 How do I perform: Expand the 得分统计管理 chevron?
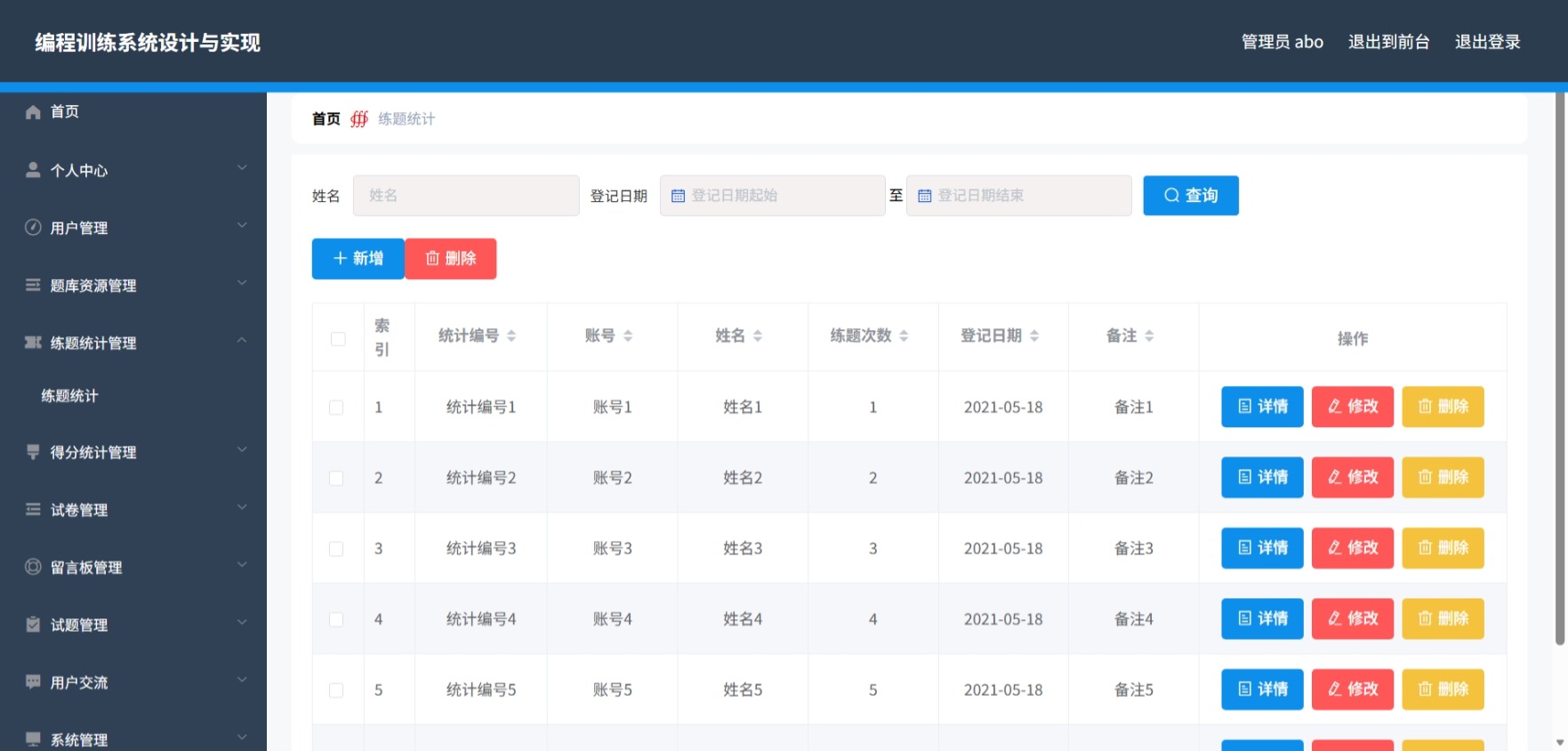242,450
